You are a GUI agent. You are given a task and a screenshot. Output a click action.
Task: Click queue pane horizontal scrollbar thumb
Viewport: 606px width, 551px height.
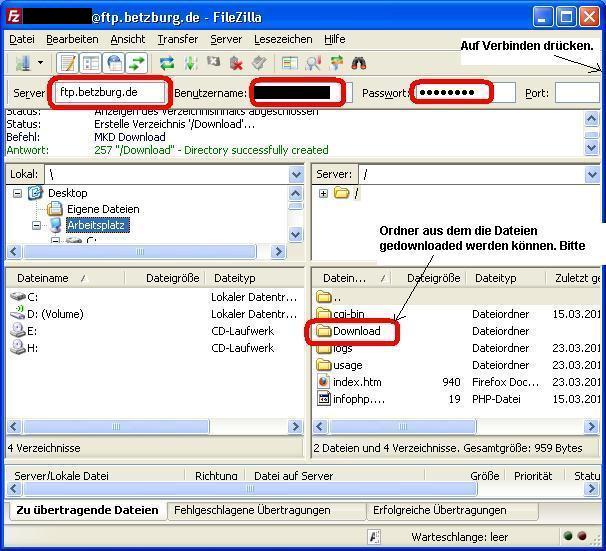point(250,489)
